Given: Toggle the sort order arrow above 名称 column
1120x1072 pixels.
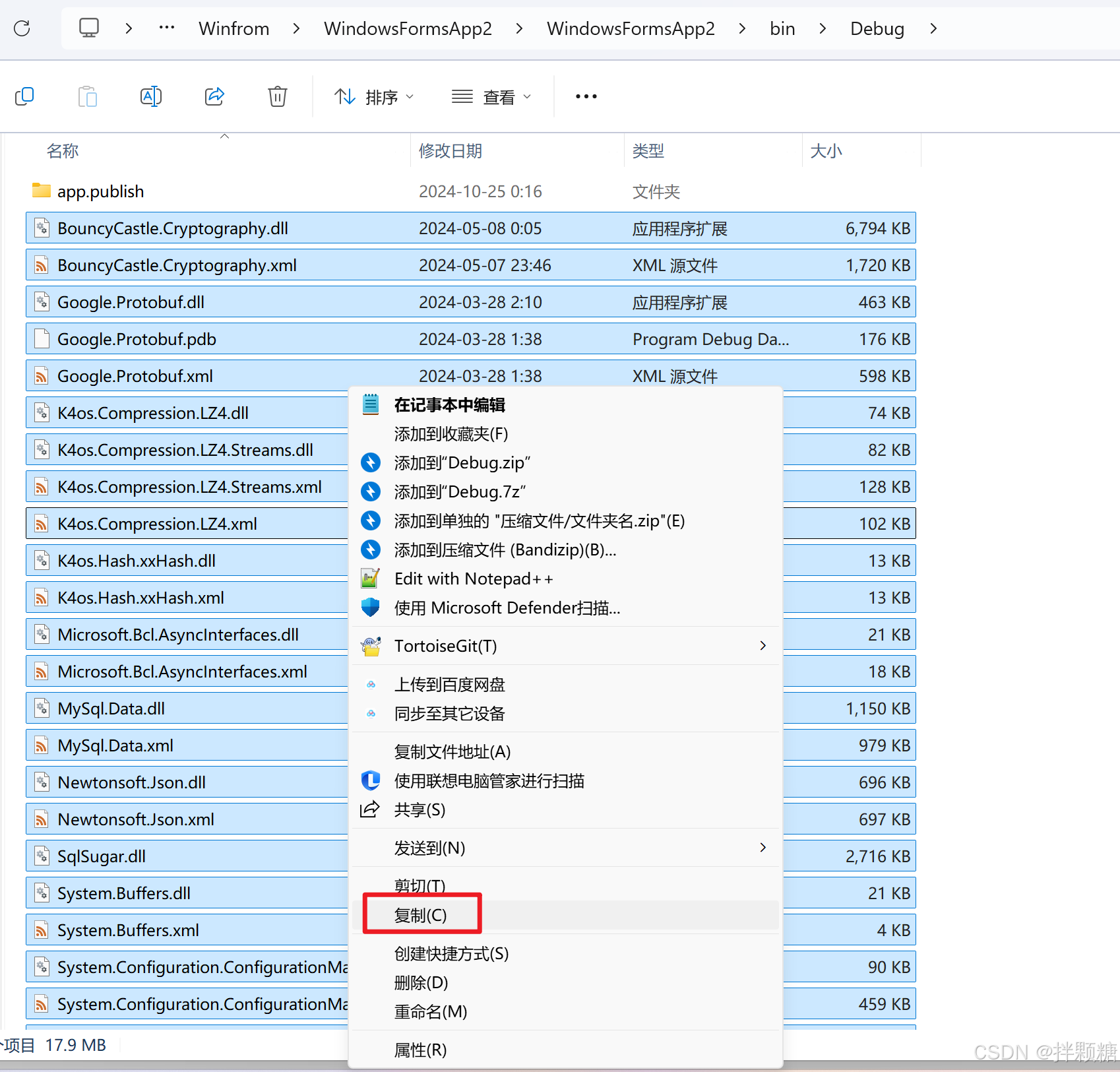Looking at the screenshot, I should (224, 136).
